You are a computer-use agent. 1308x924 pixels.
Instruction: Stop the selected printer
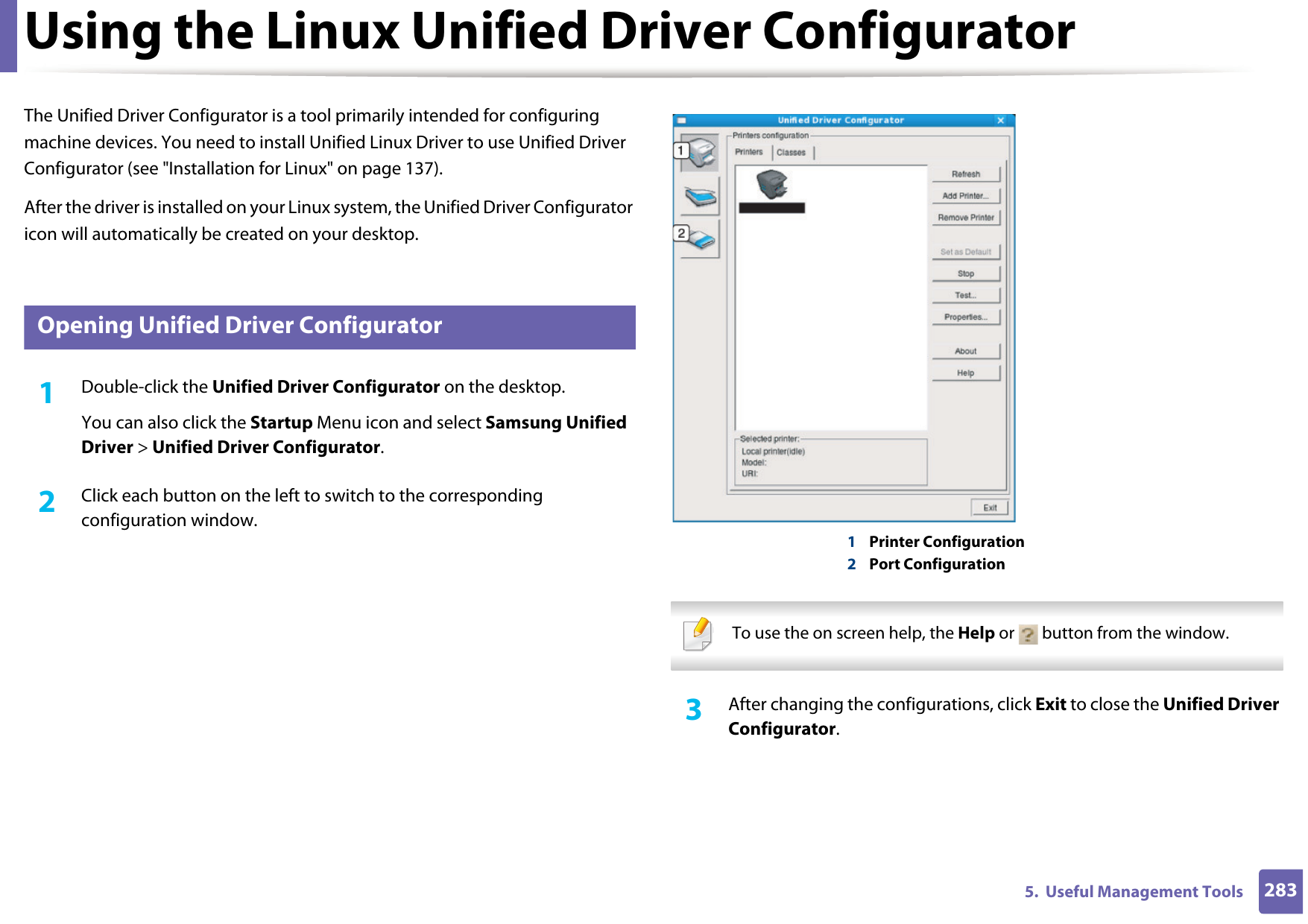(x=966, y=273)
